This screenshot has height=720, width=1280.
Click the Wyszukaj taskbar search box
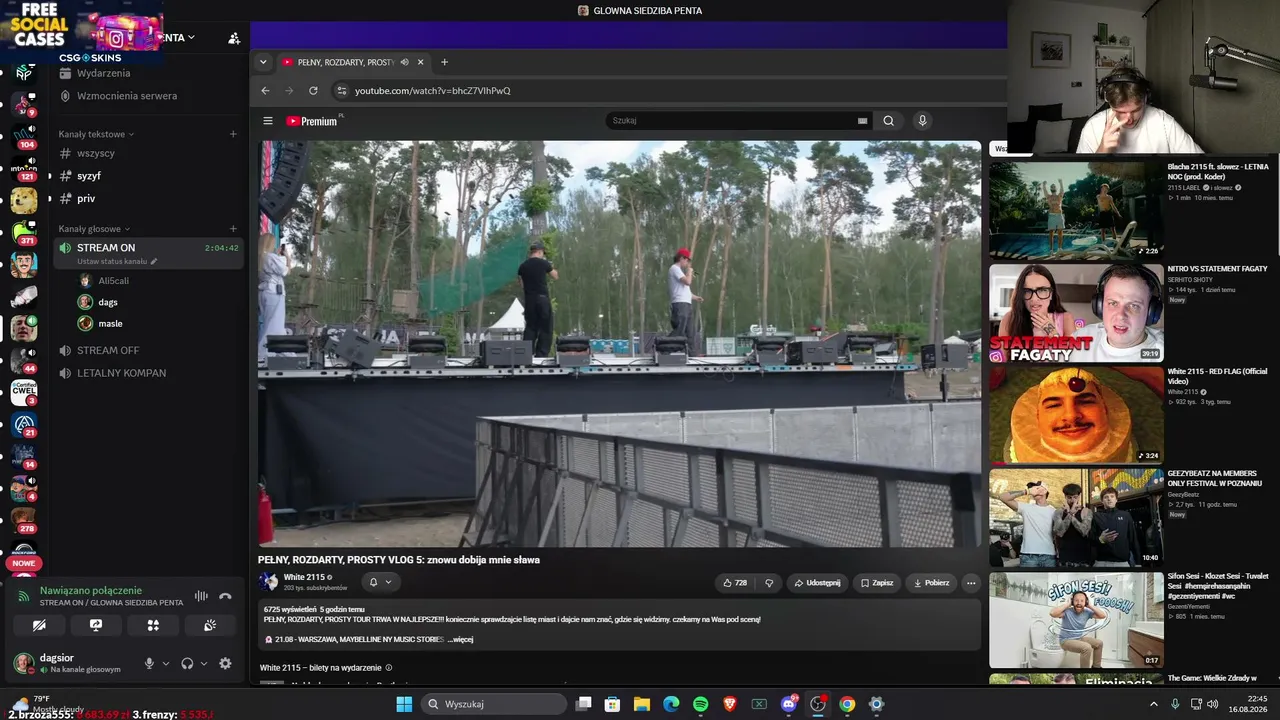[x=493, y=704]
